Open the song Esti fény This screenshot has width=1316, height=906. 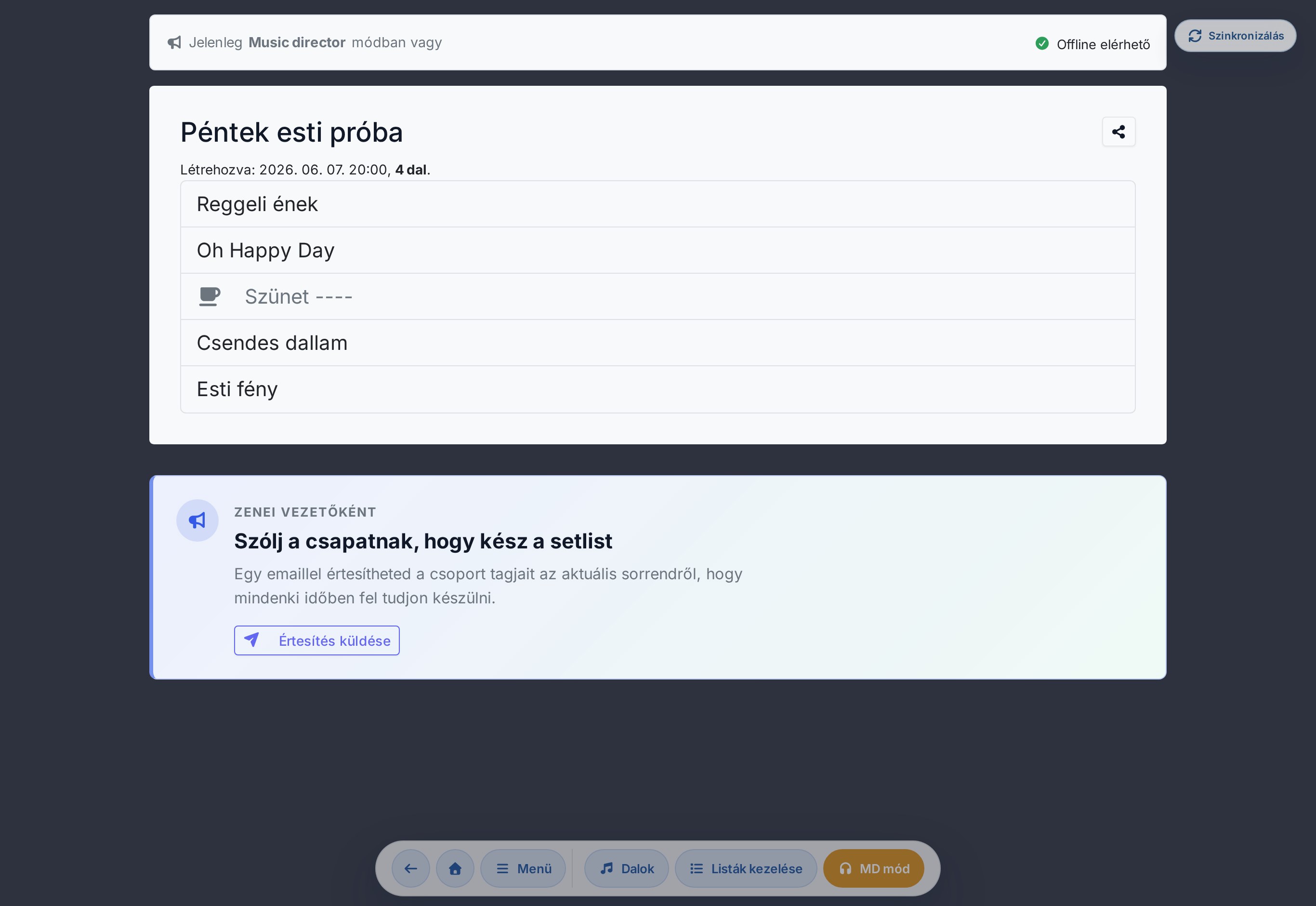(x=658, y=389)
